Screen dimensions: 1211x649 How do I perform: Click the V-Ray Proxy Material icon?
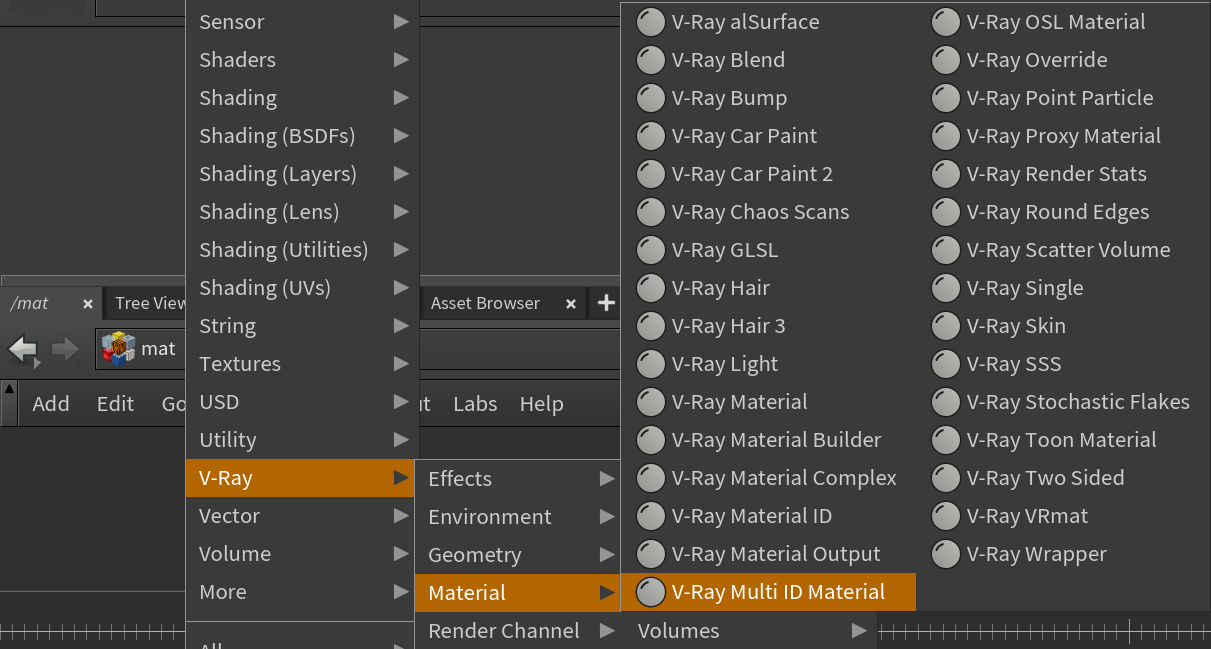coord(946,136)
